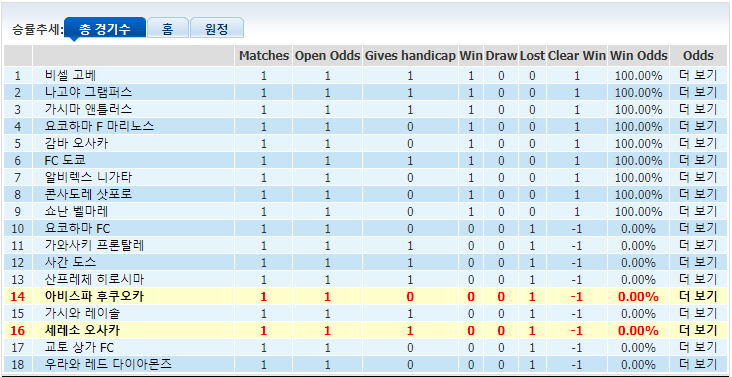Click the 승률추세 label
732x377 pixels.
tap(37, 29)
